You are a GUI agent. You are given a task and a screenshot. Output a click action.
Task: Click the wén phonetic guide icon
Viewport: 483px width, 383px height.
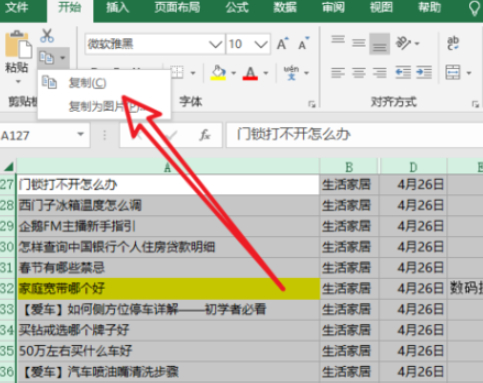tap(291, 73)
